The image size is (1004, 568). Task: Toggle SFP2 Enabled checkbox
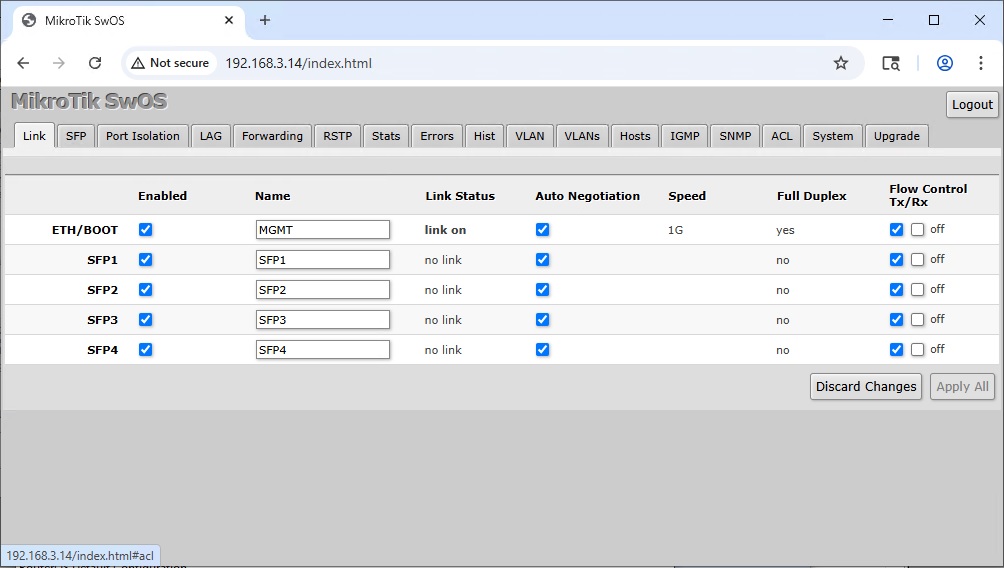145,289
